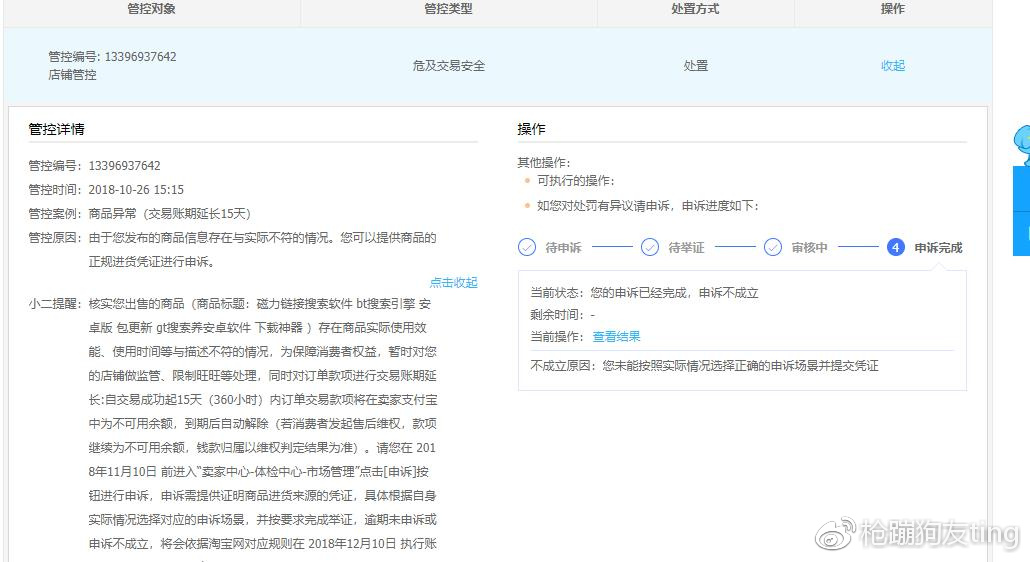
Task: Click the 处置 cell in the table row
Action: 695,66
